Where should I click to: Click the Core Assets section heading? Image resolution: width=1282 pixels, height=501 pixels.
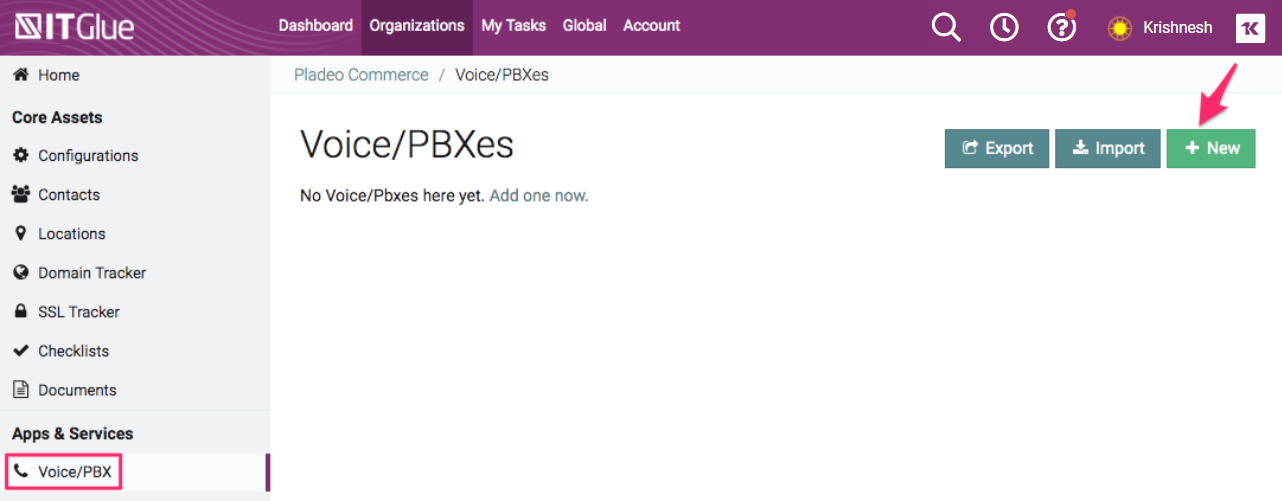click(x=57, y=117)
